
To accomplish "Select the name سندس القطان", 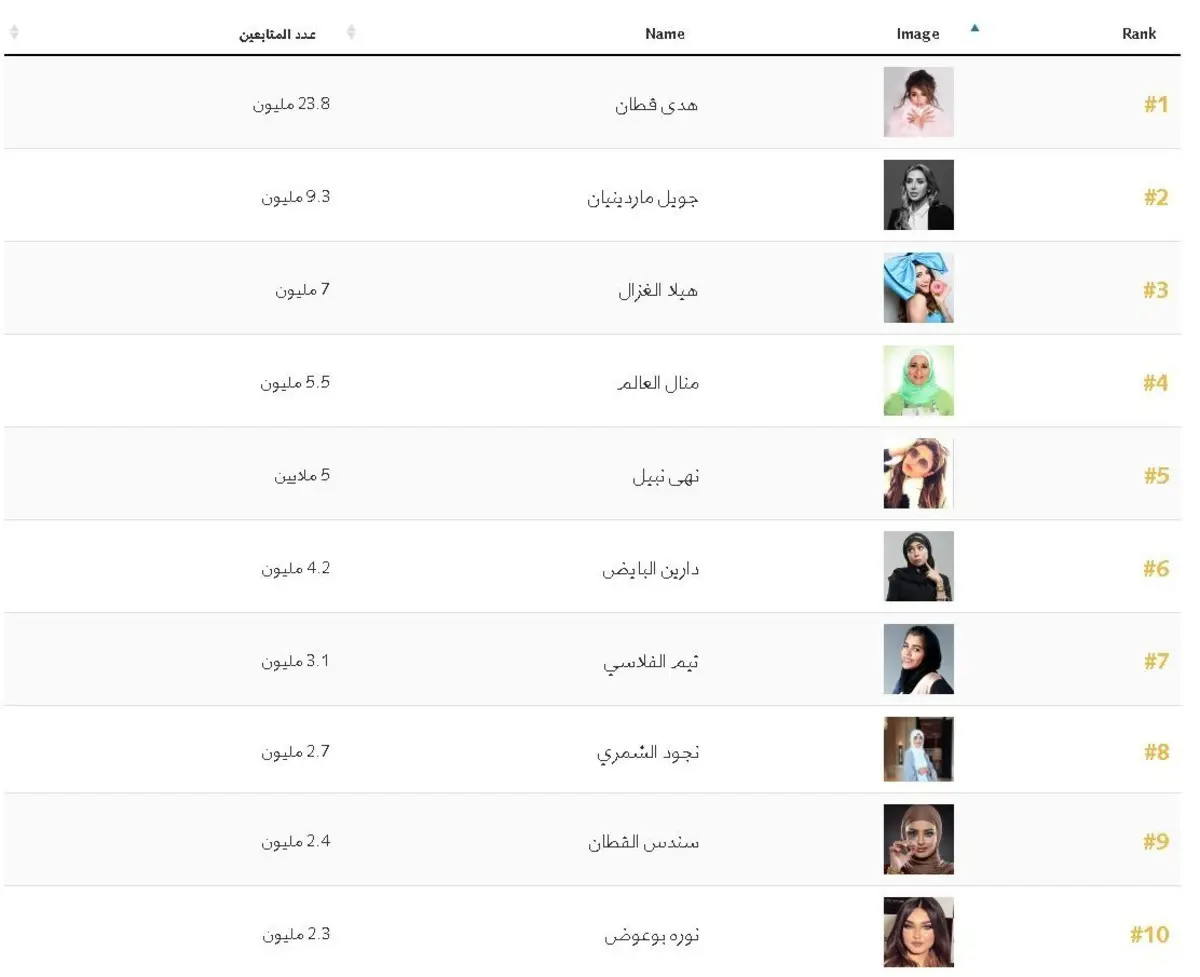I will 644,842.
